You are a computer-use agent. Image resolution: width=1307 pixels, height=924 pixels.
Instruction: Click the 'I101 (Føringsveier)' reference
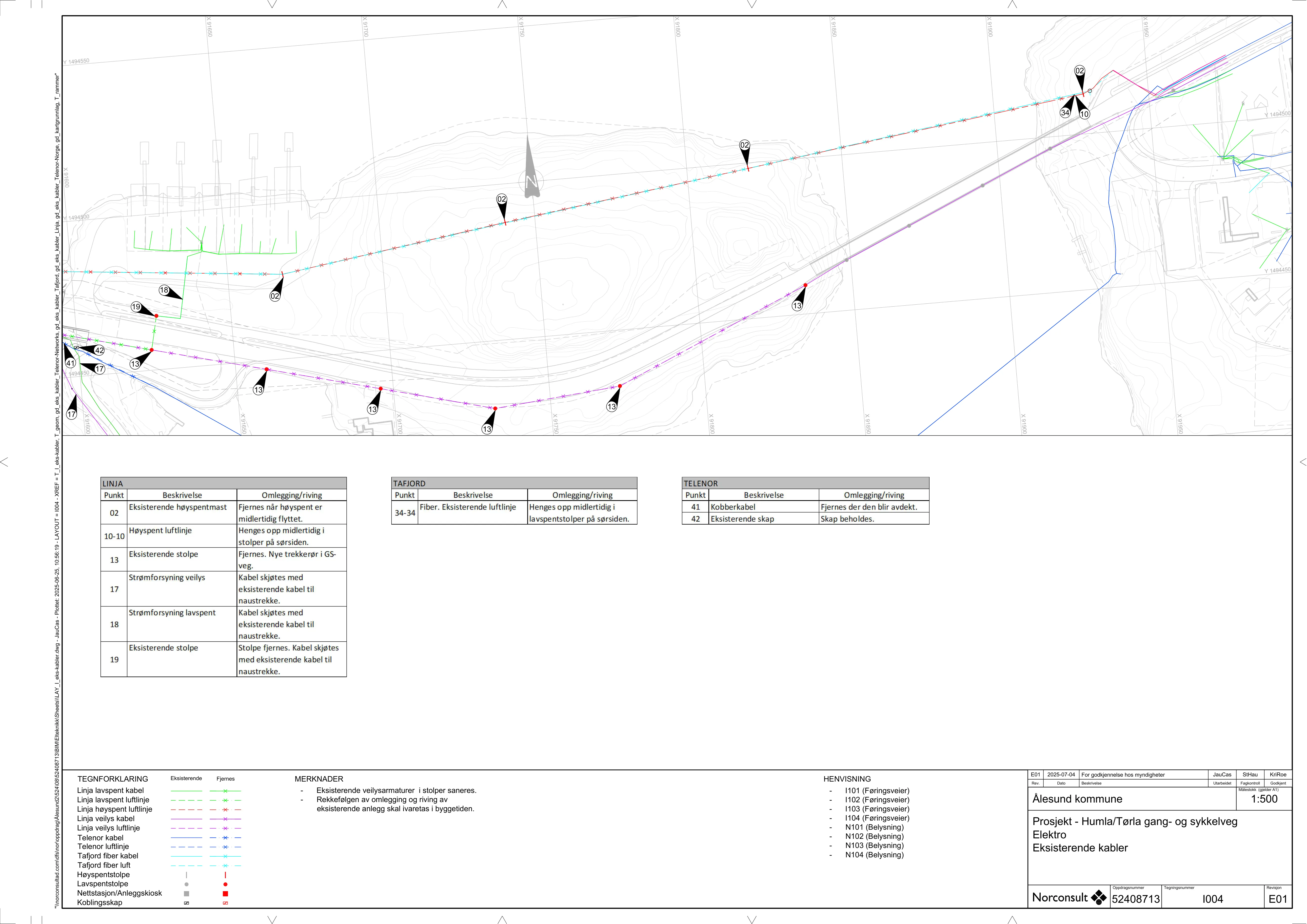pos(877,791)
